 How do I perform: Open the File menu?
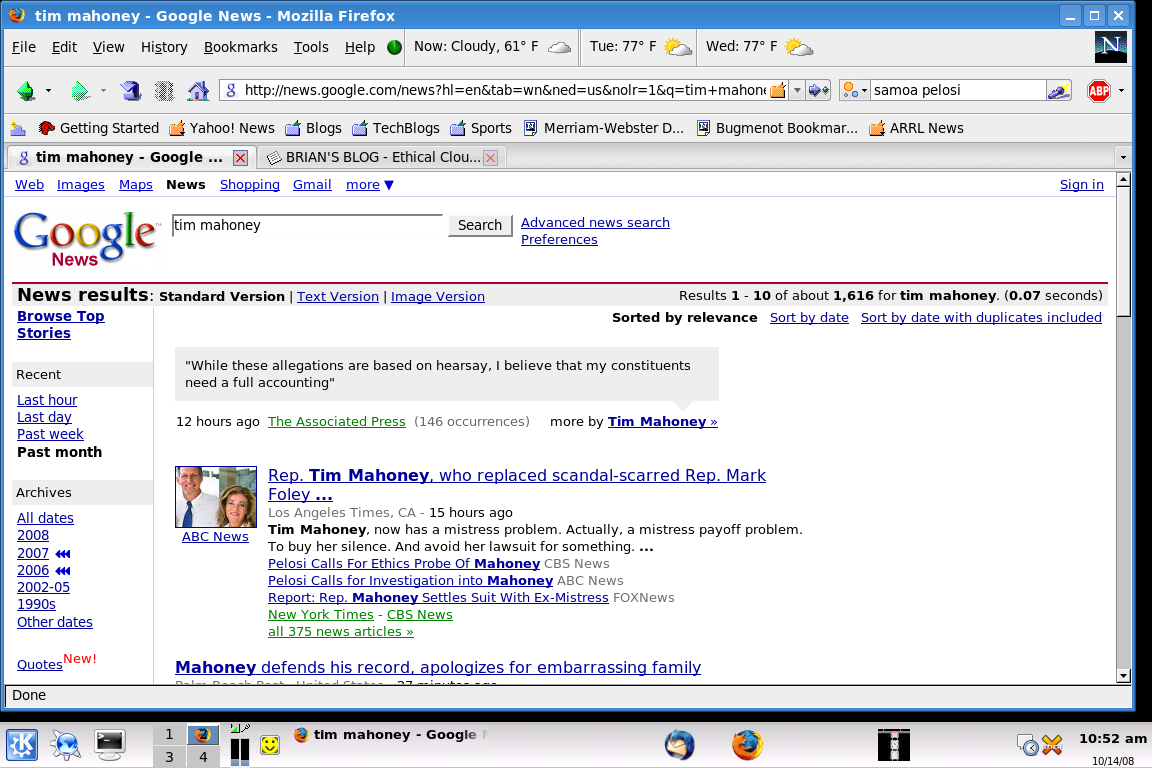[x=24, y=47]
